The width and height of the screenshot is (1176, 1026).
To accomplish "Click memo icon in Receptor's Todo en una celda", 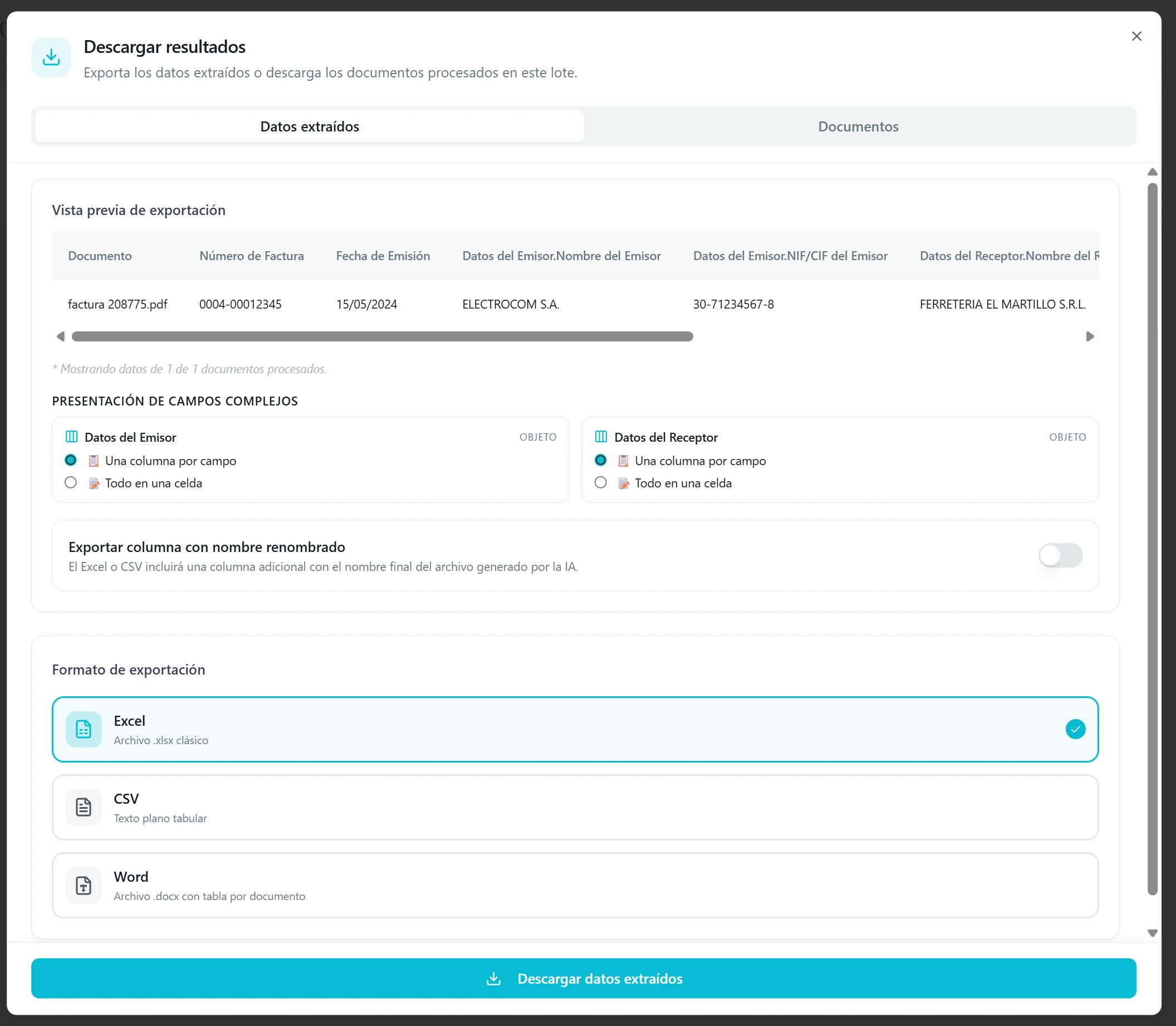I will [x=624, y=483].
